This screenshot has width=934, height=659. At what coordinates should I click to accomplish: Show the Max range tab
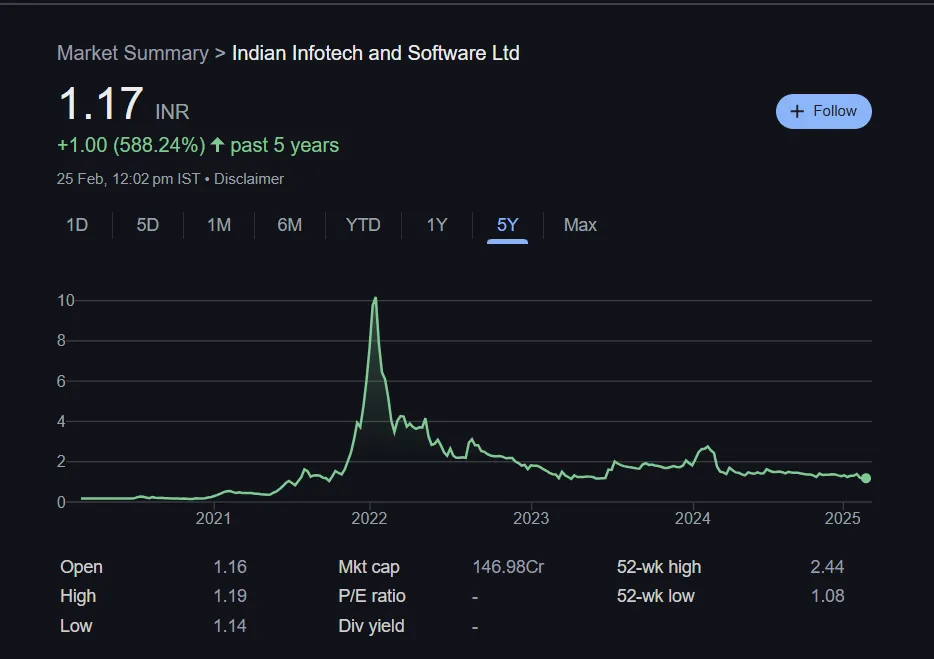tap(580, 225)
